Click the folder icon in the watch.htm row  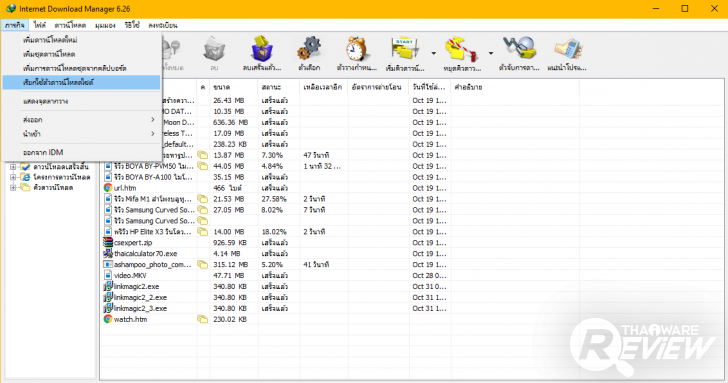(x=202, y=319)
